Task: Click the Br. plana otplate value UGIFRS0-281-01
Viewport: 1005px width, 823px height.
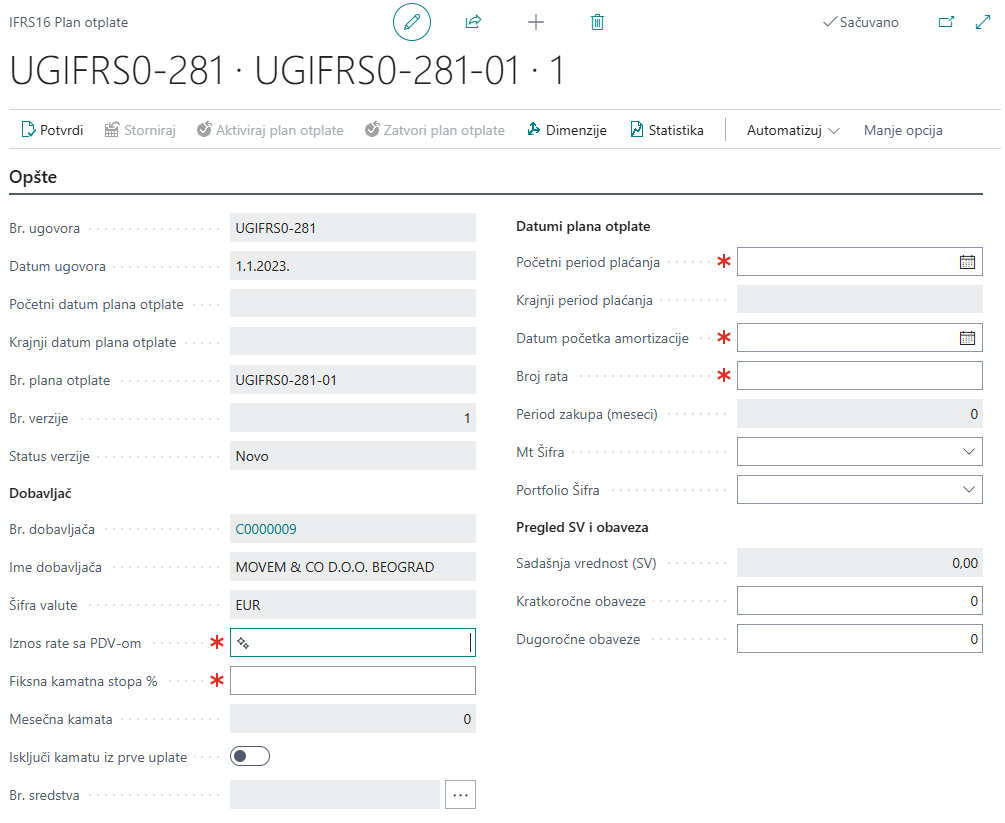Action: [x=286, y=380]
